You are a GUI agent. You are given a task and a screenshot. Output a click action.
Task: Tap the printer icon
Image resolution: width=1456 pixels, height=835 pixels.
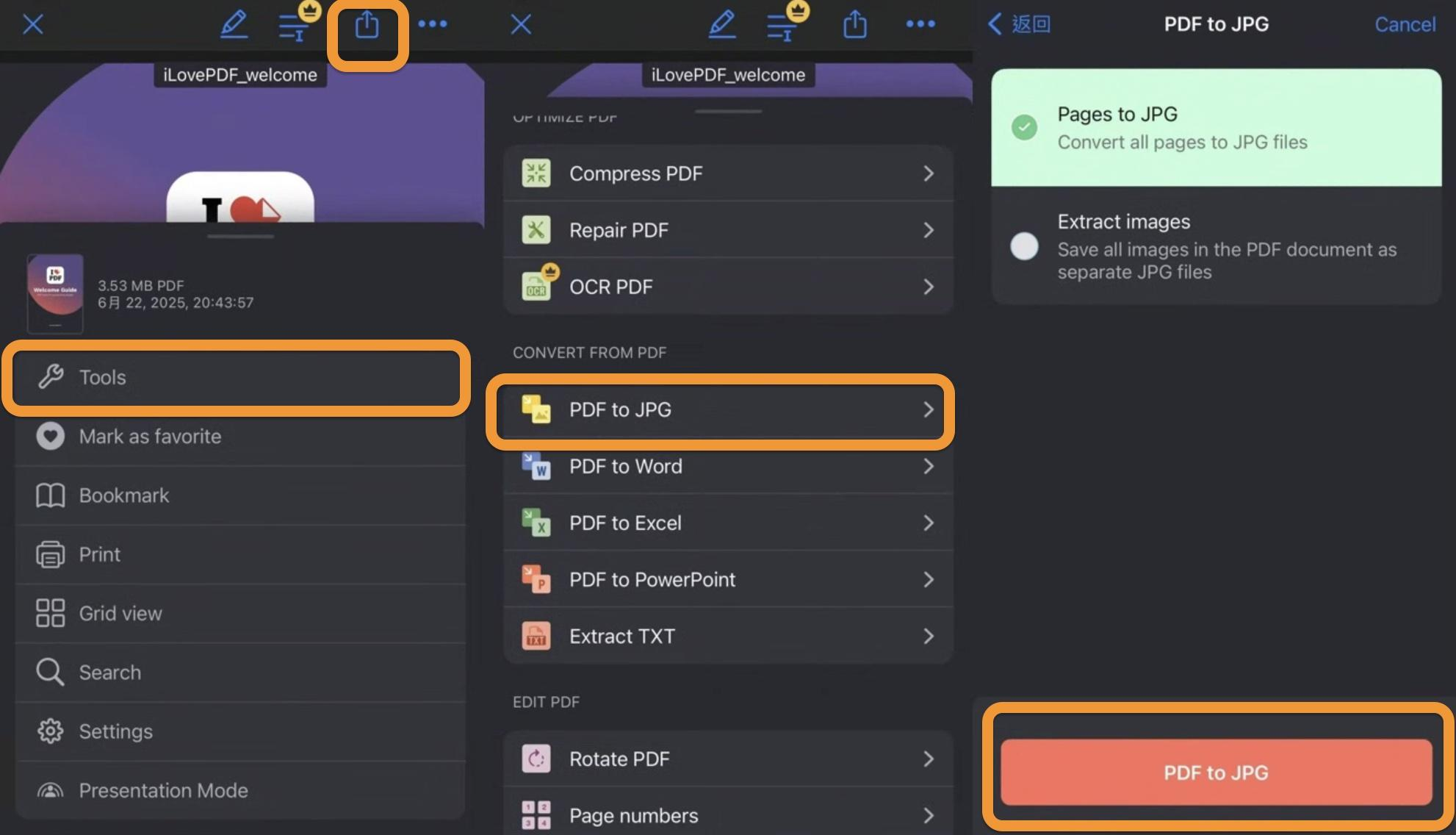[51, 554]
